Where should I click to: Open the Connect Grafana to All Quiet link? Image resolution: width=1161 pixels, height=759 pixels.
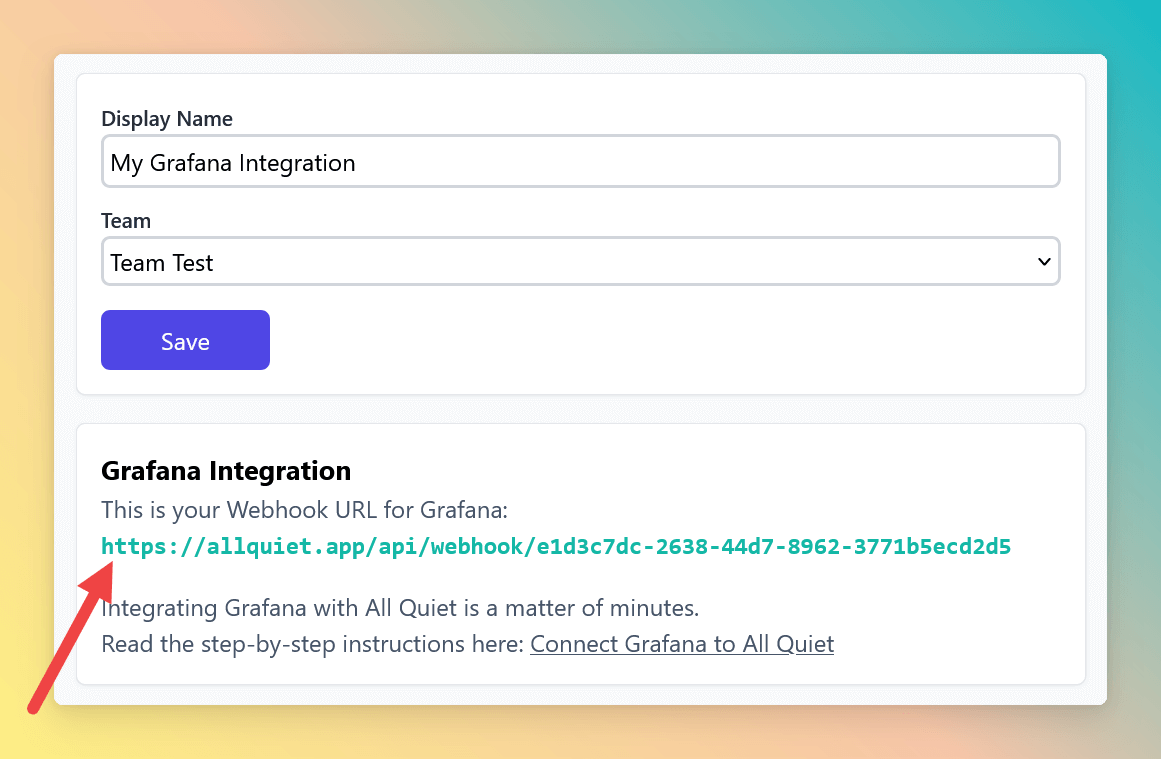point(682,644)
